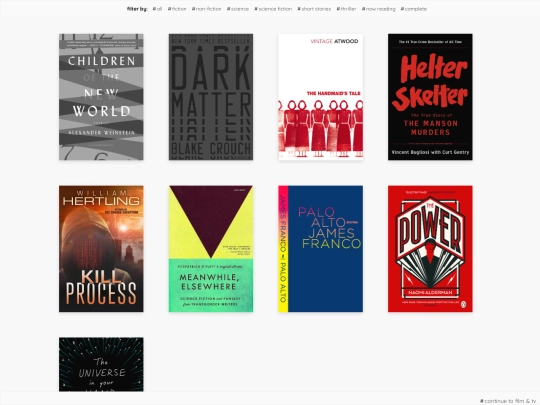Open Meanwhile, Elsewhere book cover
Screen dimensions: 540x405
[x=211, y=249]
